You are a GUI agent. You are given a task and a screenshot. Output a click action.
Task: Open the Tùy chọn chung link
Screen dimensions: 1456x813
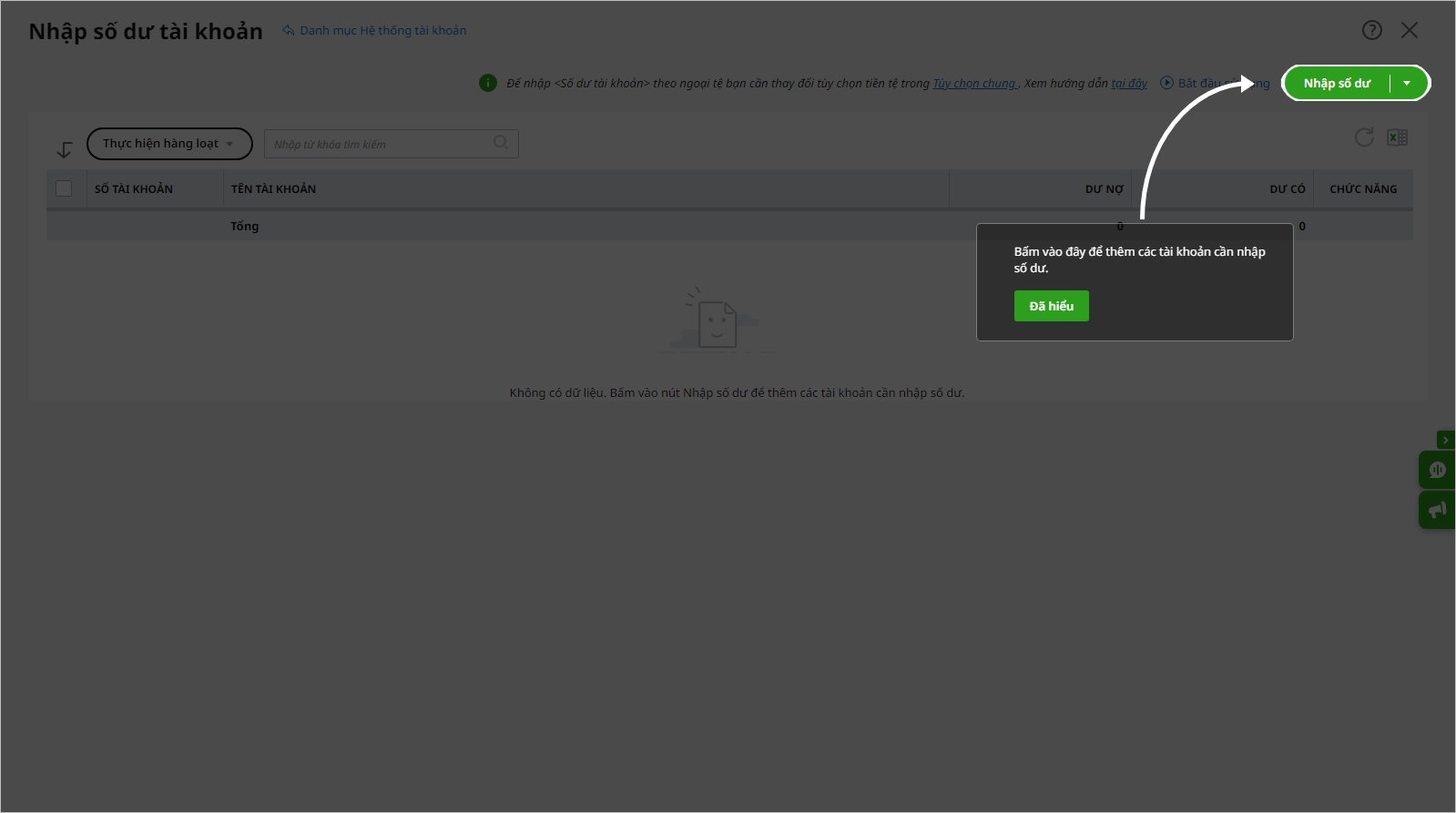[973, 83]
